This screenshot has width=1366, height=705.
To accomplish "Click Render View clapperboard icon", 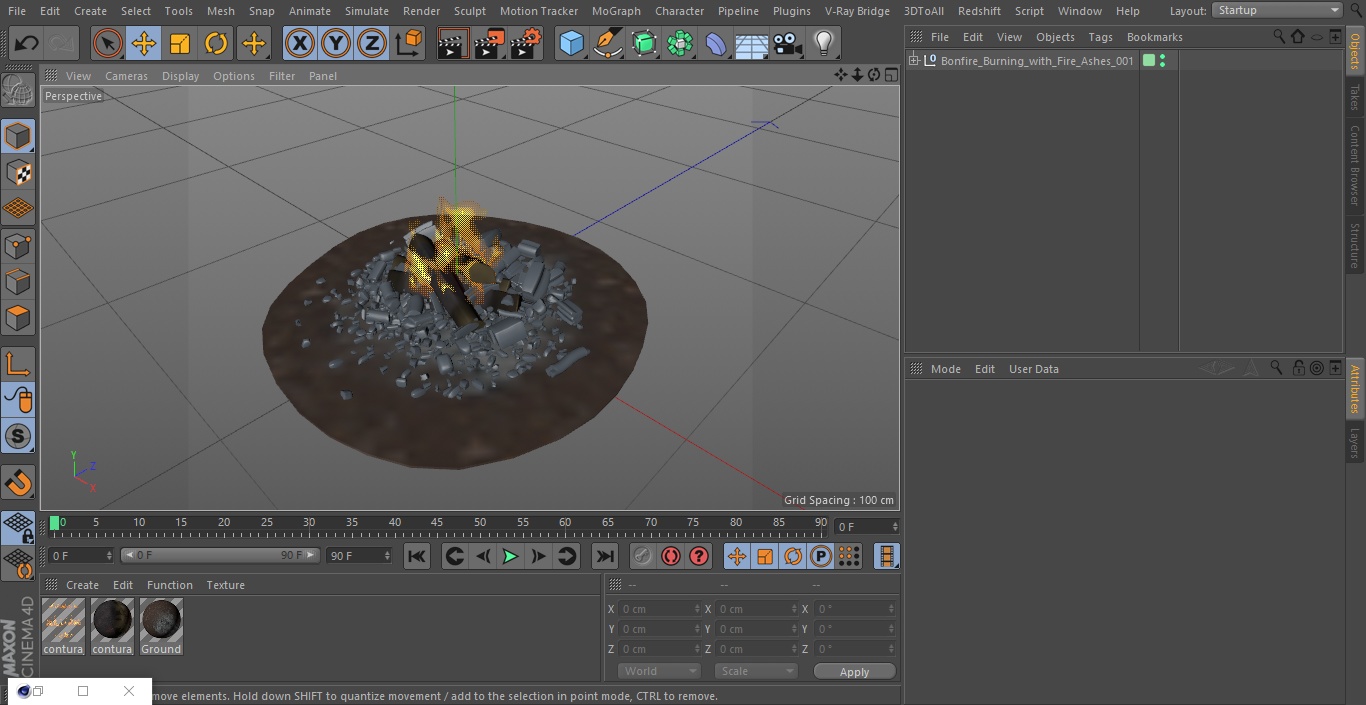I will [x=453, y=44].
